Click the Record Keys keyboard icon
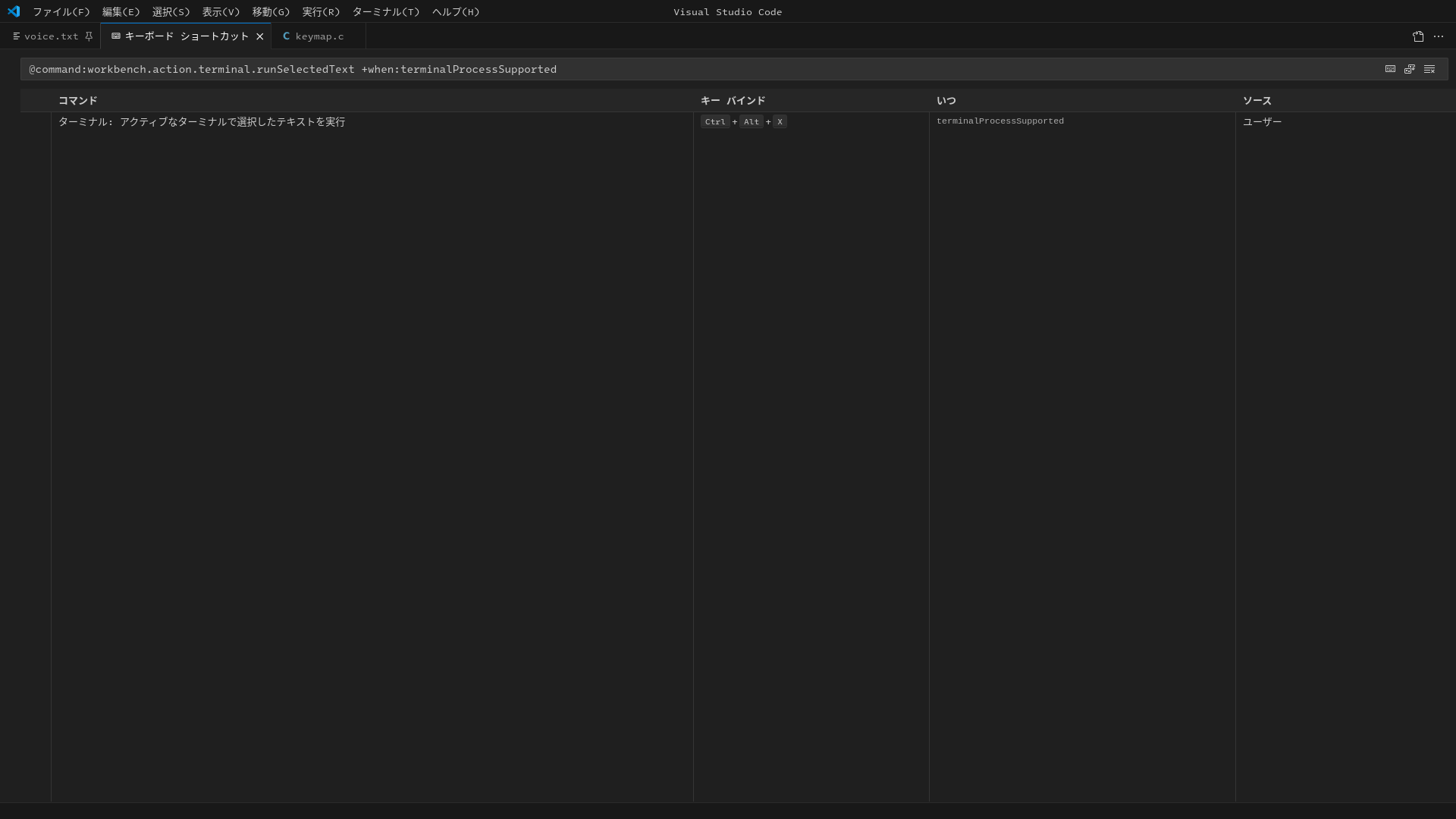Image resolution: width=1456 pixels, height=819 pixels. click(1391, 69)
